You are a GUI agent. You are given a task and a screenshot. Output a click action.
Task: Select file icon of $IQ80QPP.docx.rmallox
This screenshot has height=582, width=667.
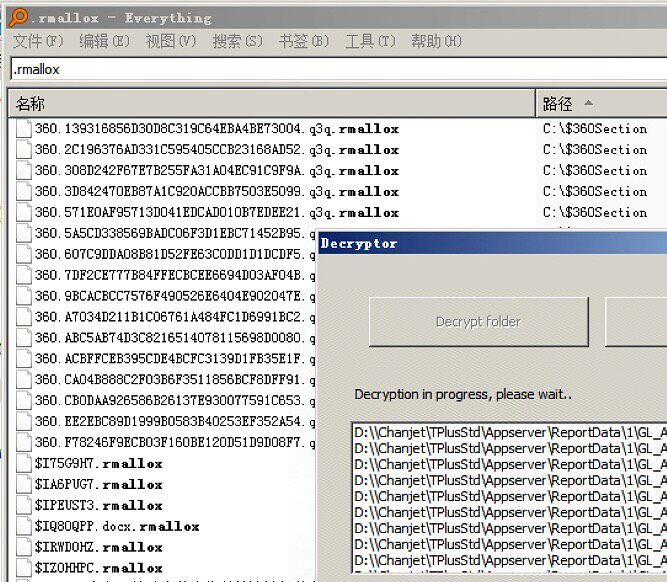[24, 526]
